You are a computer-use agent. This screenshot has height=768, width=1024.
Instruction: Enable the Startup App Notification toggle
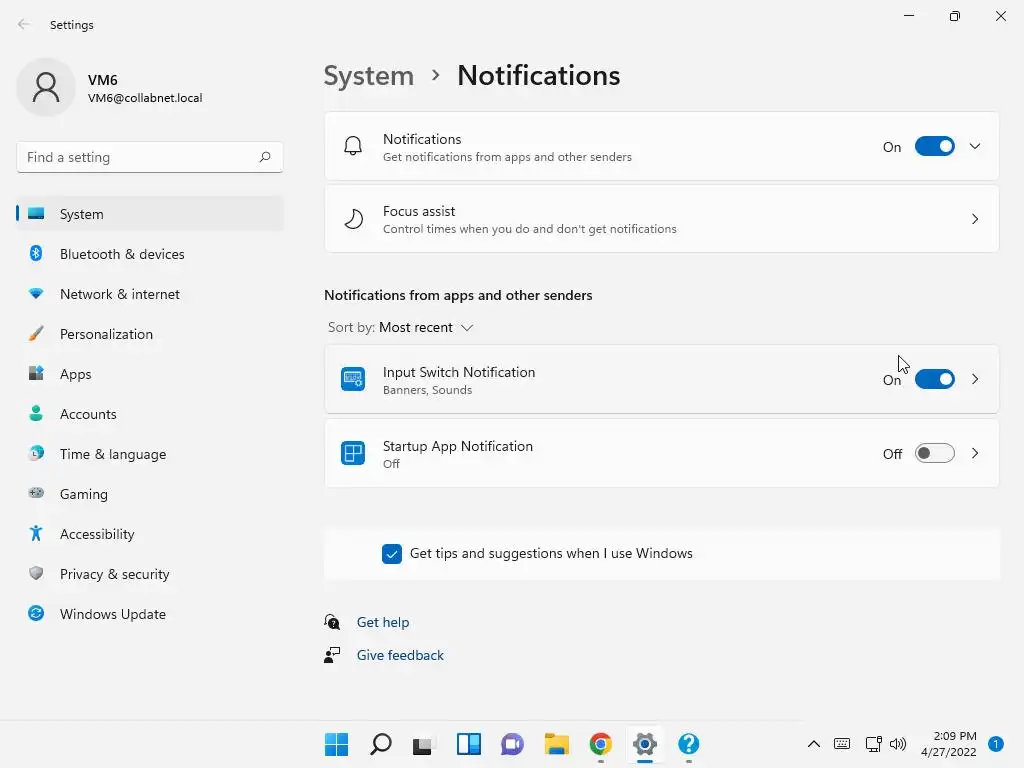[934, 454]
